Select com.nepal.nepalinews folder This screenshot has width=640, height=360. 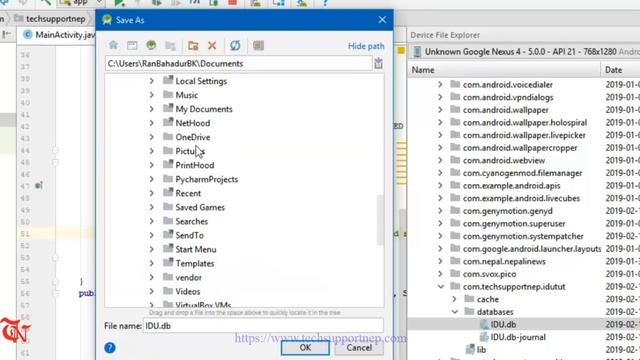pyautogui.click(x=504, y=261)
